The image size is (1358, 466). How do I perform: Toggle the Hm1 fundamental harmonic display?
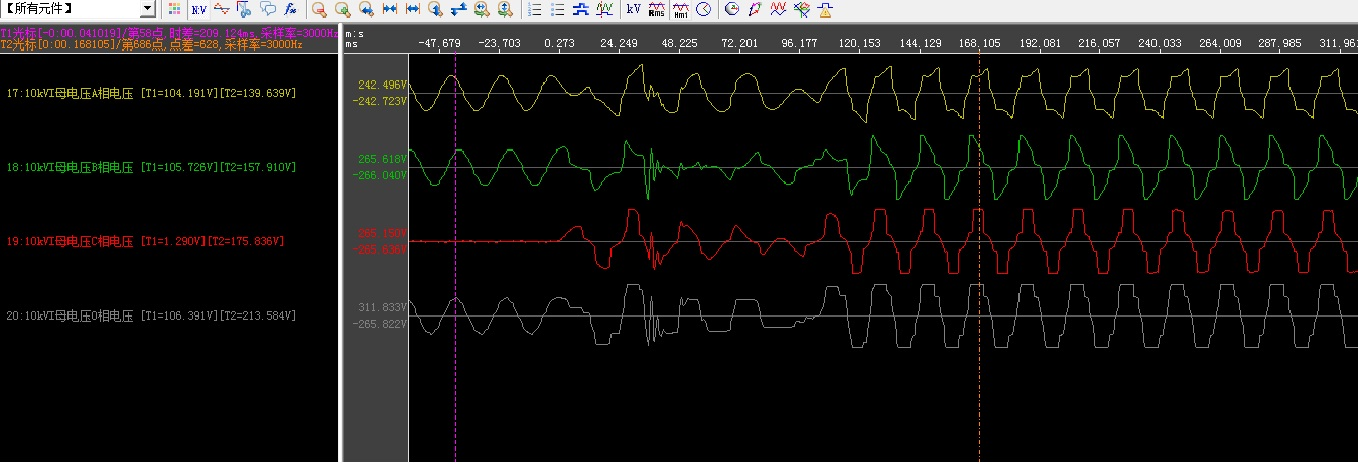pyautogui.click(x=680, y=9)
